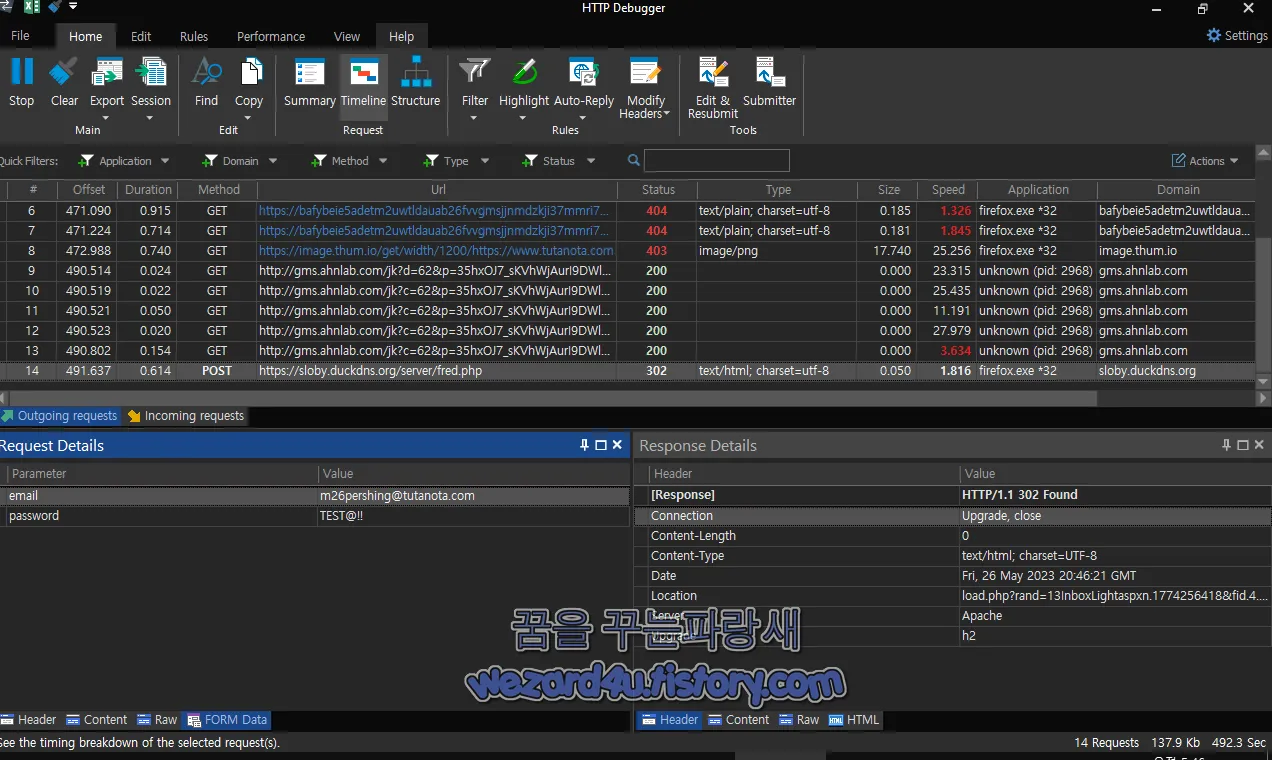The image size is (1272, 760).
Task: Select the Outgoing requests tab
Action: (x=59, y=416)
